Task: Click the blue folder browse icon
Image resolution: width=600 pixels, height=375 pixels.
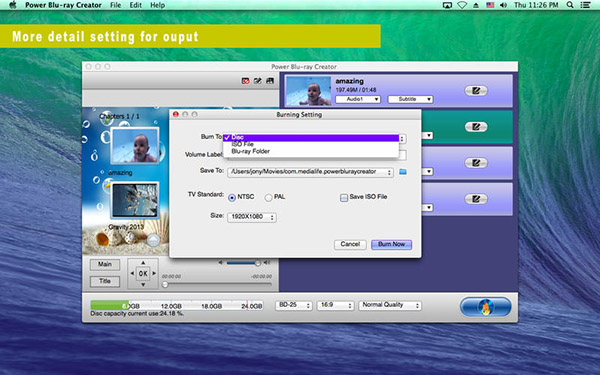Action: point(403,172)
